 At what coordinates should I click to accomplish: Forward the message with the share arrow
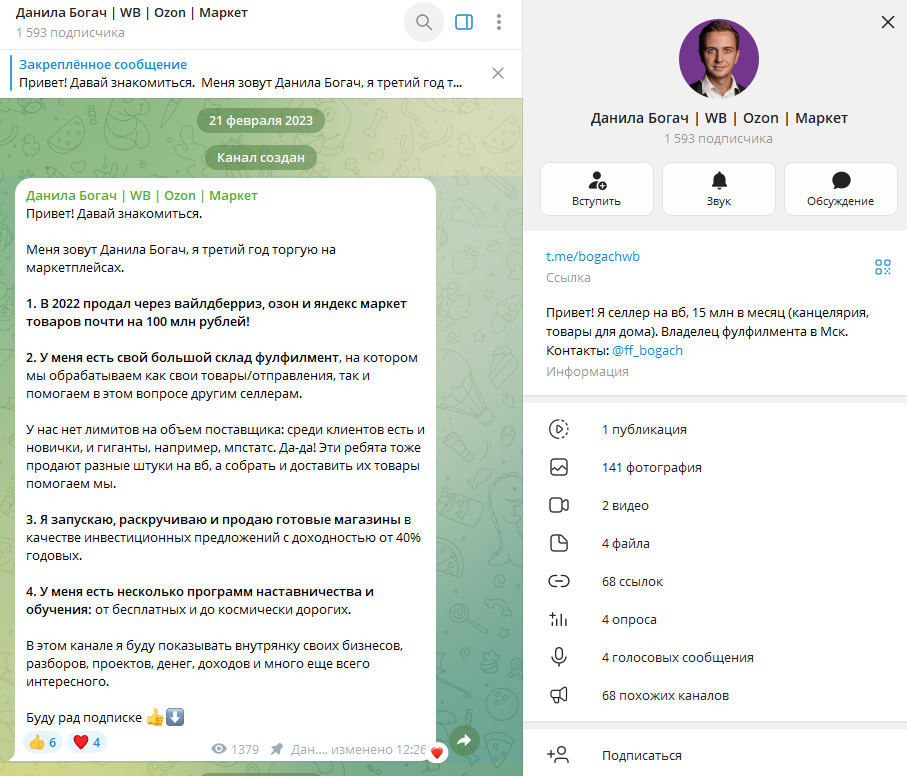pos(464,741)
